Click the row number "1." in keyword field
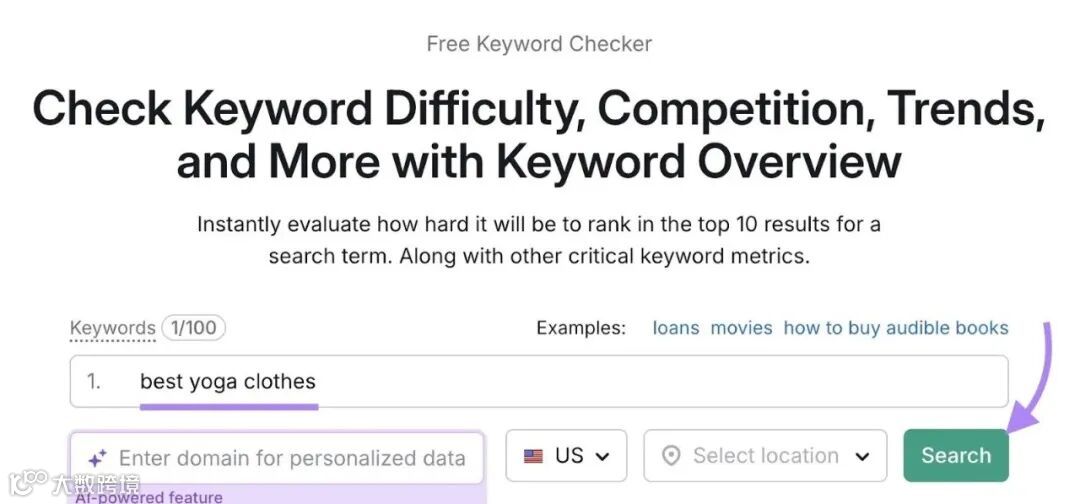This screenshot has width=1080, height=504. pyautogui.click(x=94, y=381)
